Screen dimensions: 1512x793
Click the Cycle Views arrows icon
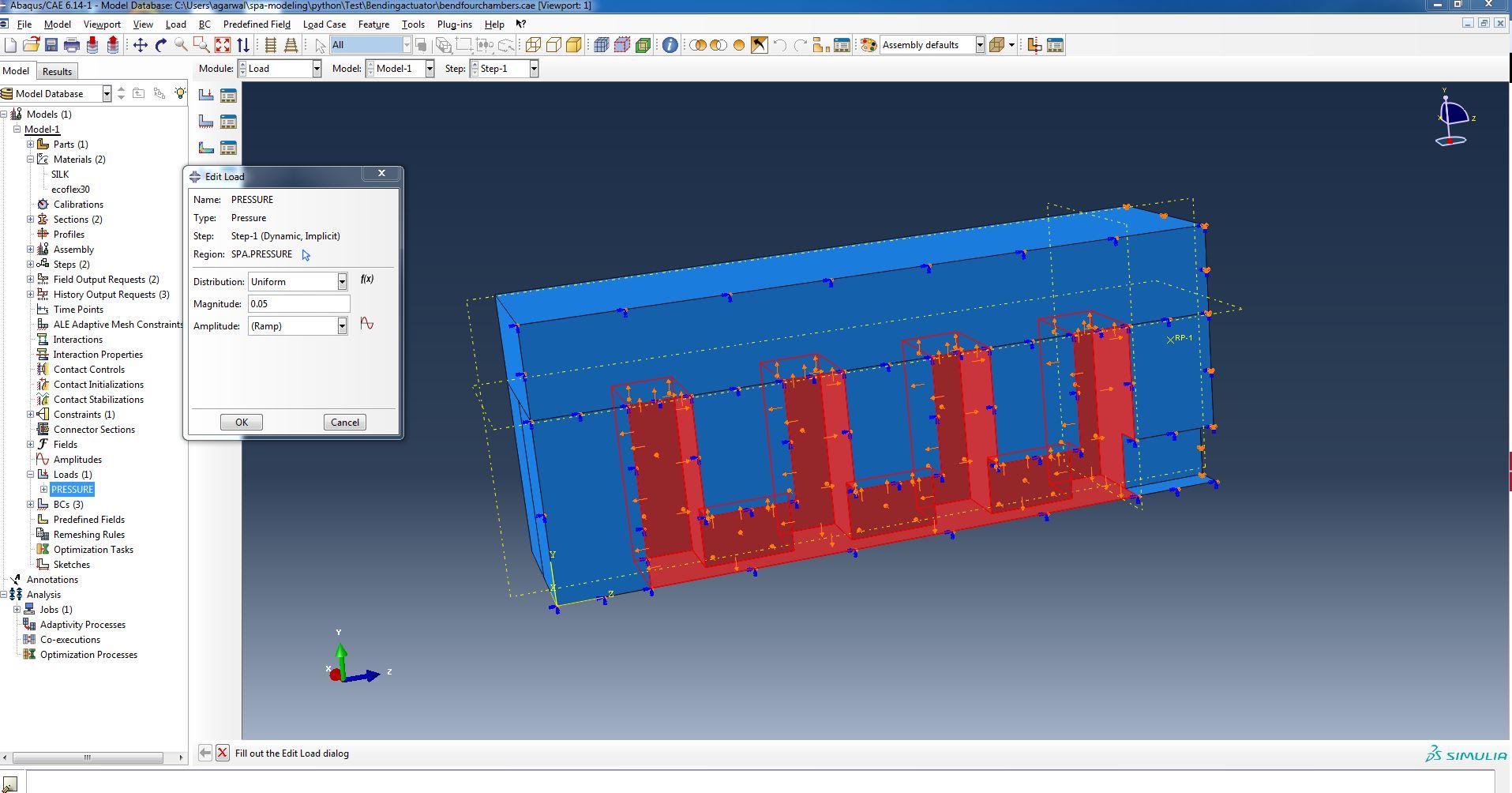coord(243,45)
